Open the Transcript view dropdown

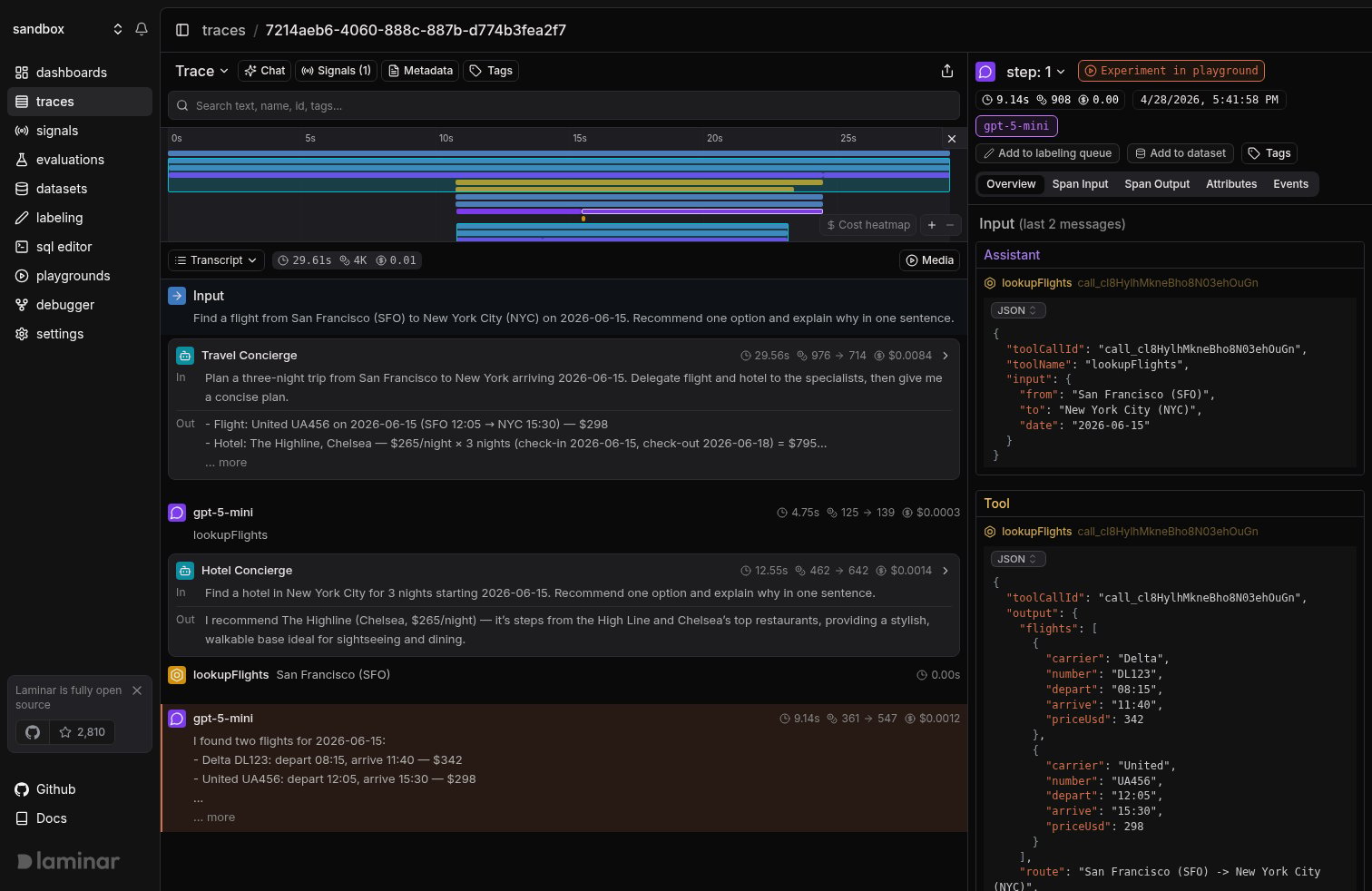click(x=217, y=260)
